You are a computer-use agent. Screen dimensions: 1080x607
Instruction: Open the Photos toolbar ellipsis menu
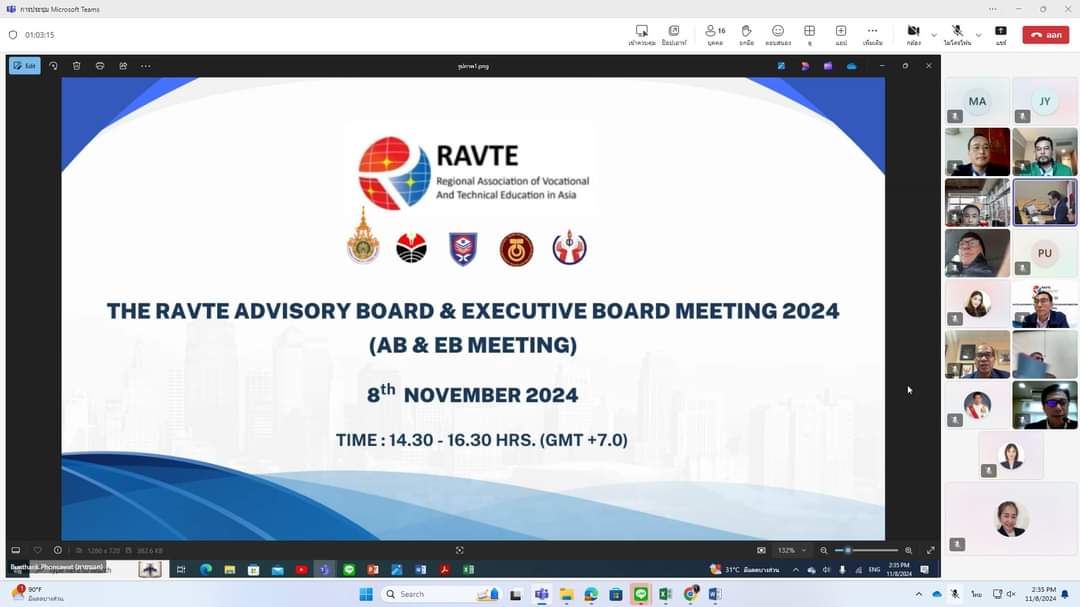coord(145,66)
